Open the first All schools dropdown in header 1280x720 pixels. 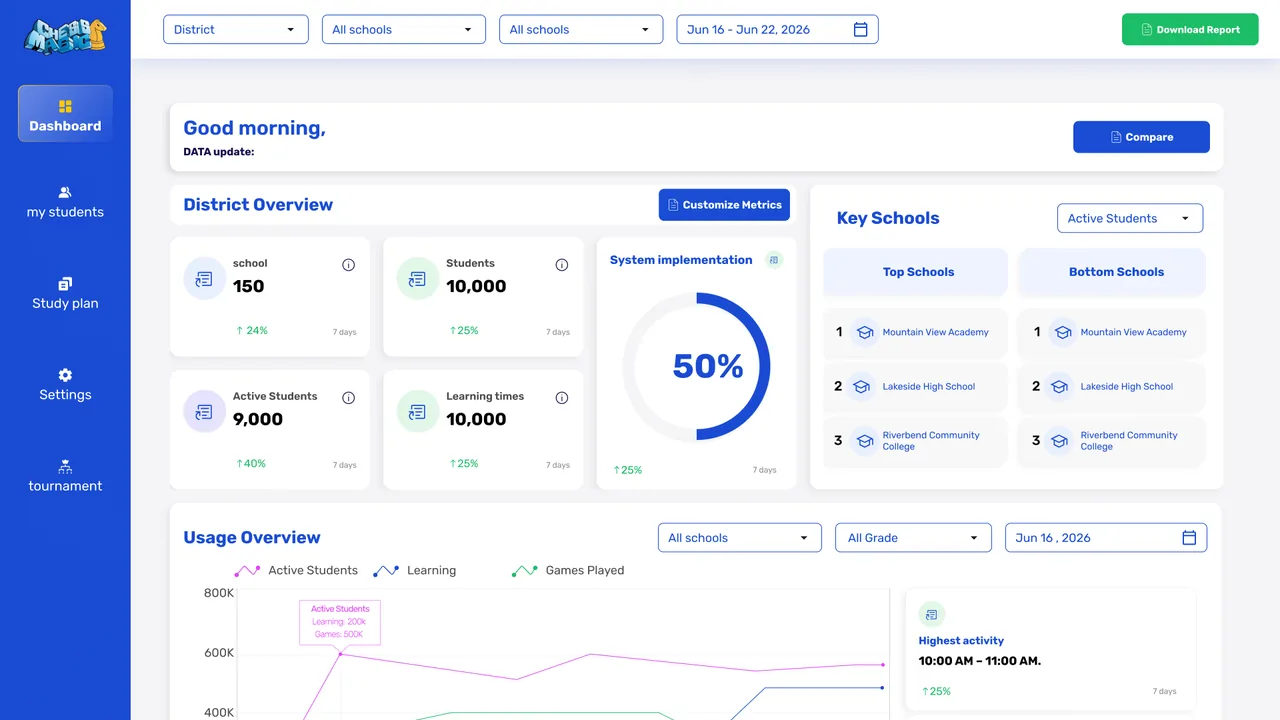click(404, 30)
